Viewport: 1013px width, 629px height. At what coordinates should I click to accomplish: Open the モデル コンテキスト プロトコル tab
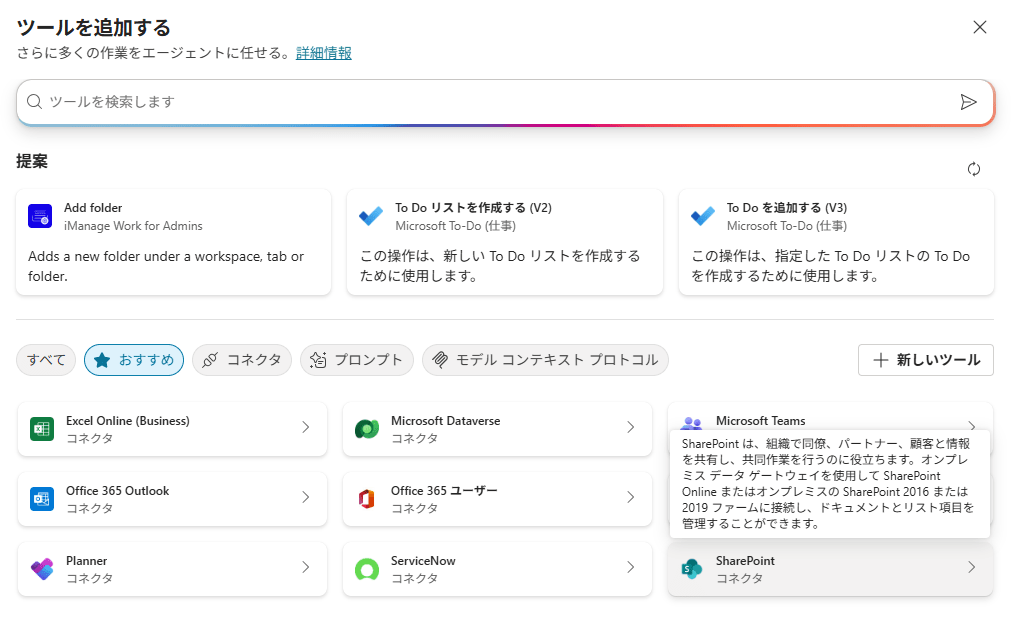pos(545,360)
